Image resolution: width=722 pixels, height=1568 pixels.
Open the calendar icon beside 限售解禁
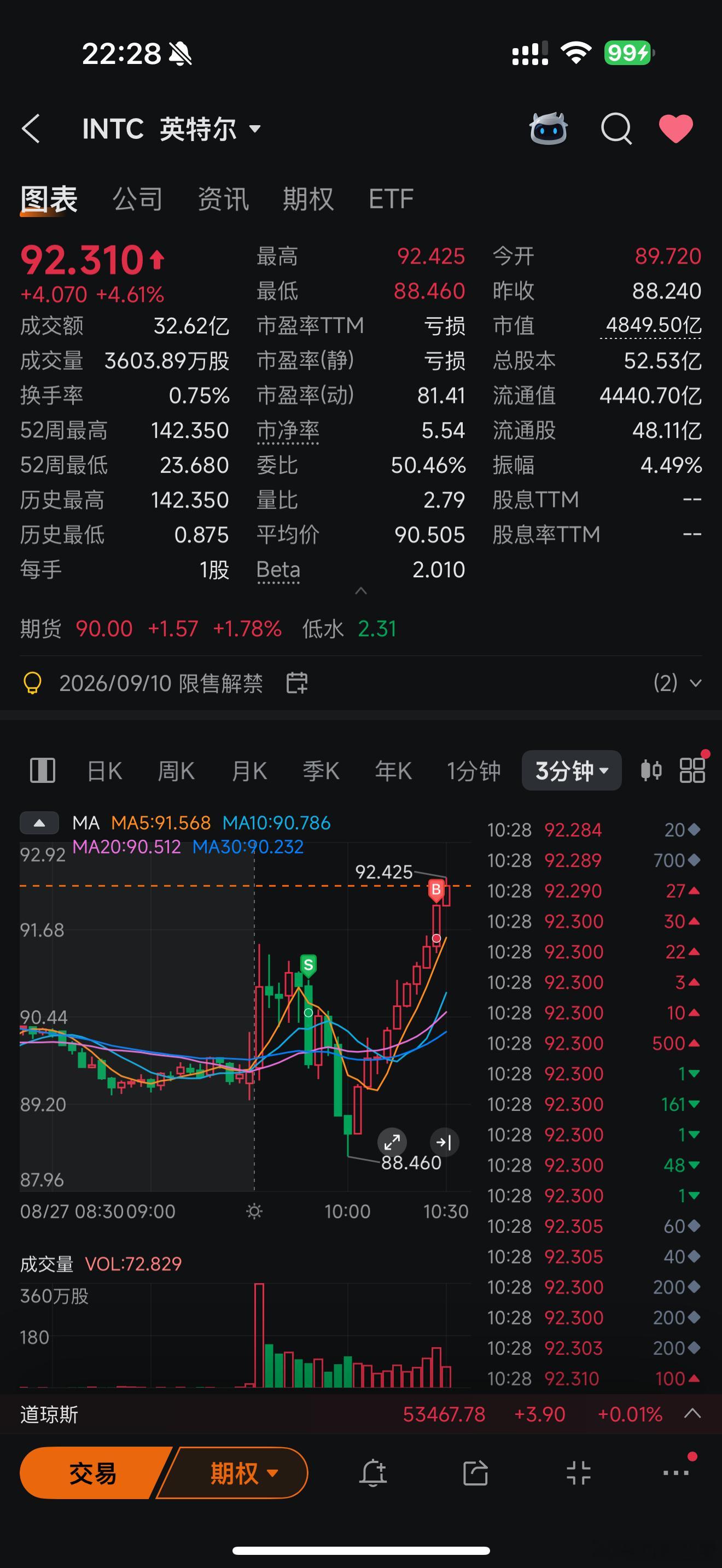click(297, 682)
